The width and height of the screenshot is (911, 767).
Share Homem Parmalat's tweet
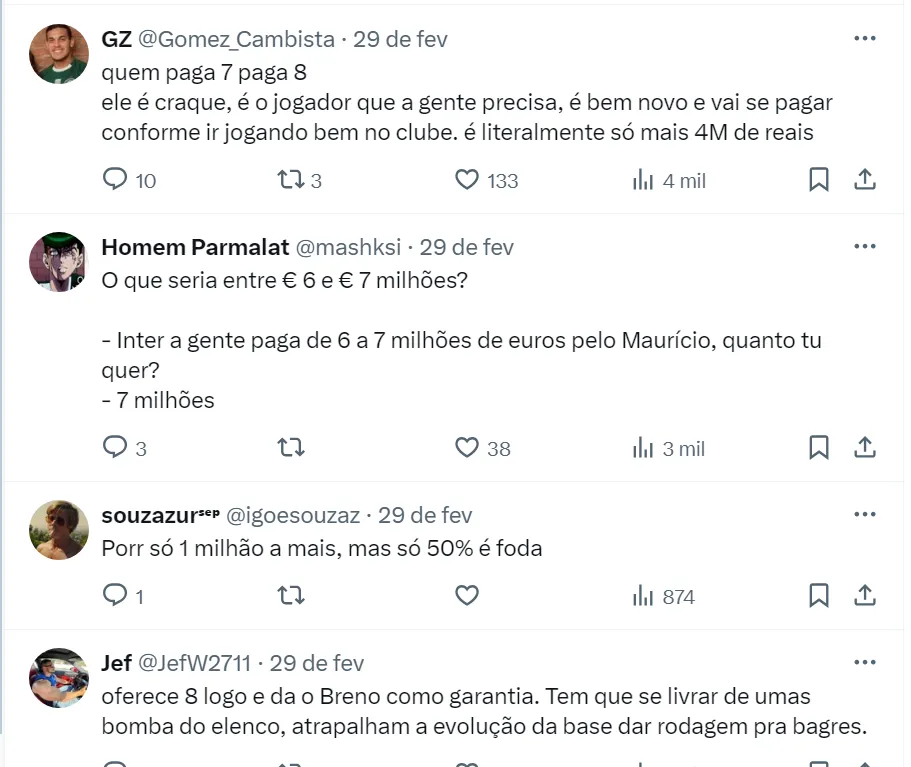(865, 448)
